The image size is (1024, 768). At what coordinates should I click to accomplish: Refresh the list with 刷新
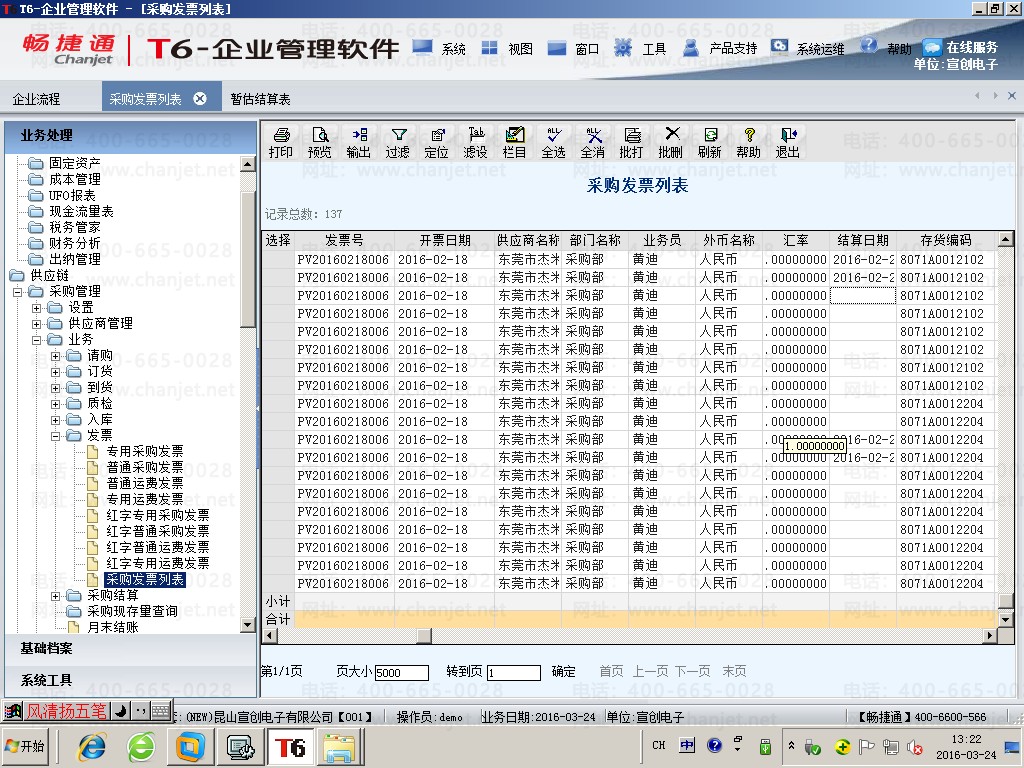(x=709, y=142)
